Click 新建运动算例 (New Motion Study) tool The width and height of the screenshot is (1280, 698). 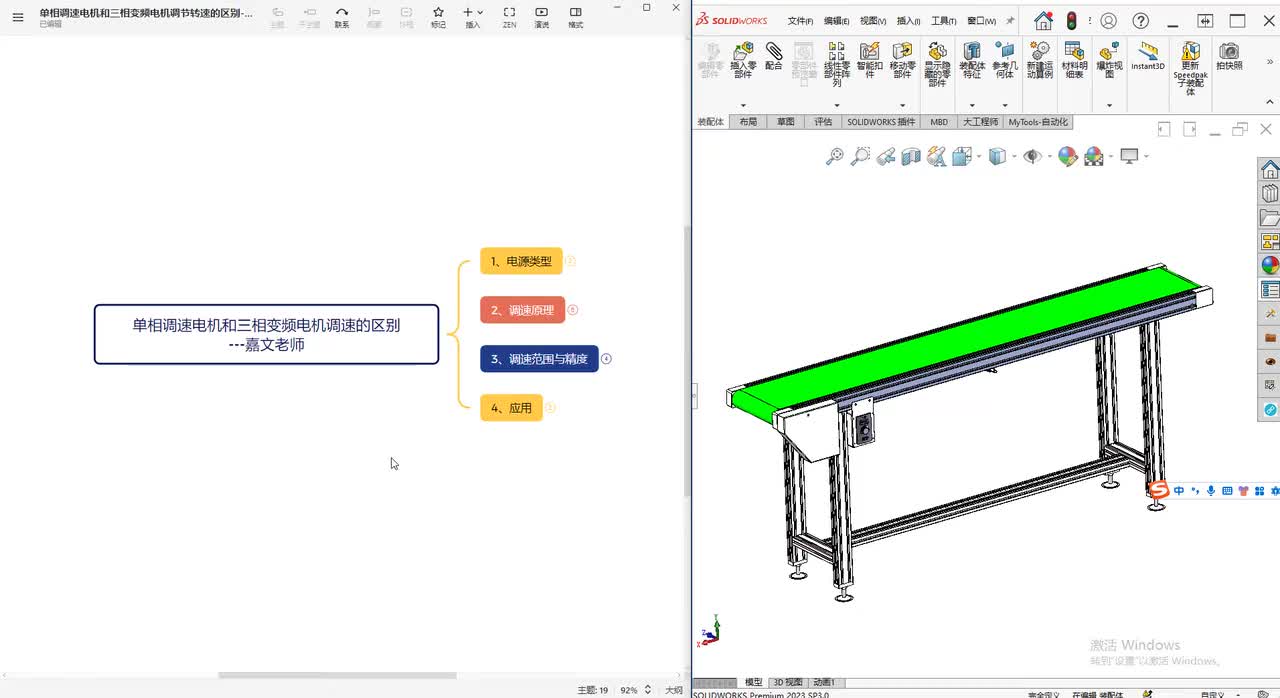pos(1040,60)
